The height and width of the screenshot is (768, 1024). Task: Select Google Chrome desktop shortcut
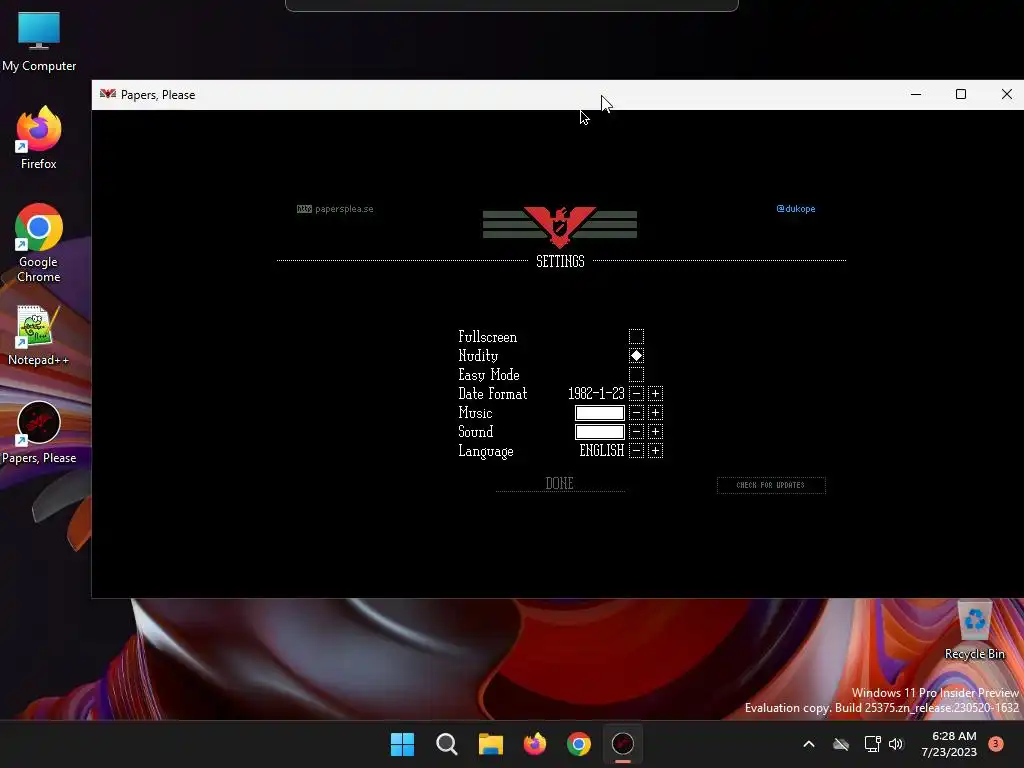coord(39,244)
